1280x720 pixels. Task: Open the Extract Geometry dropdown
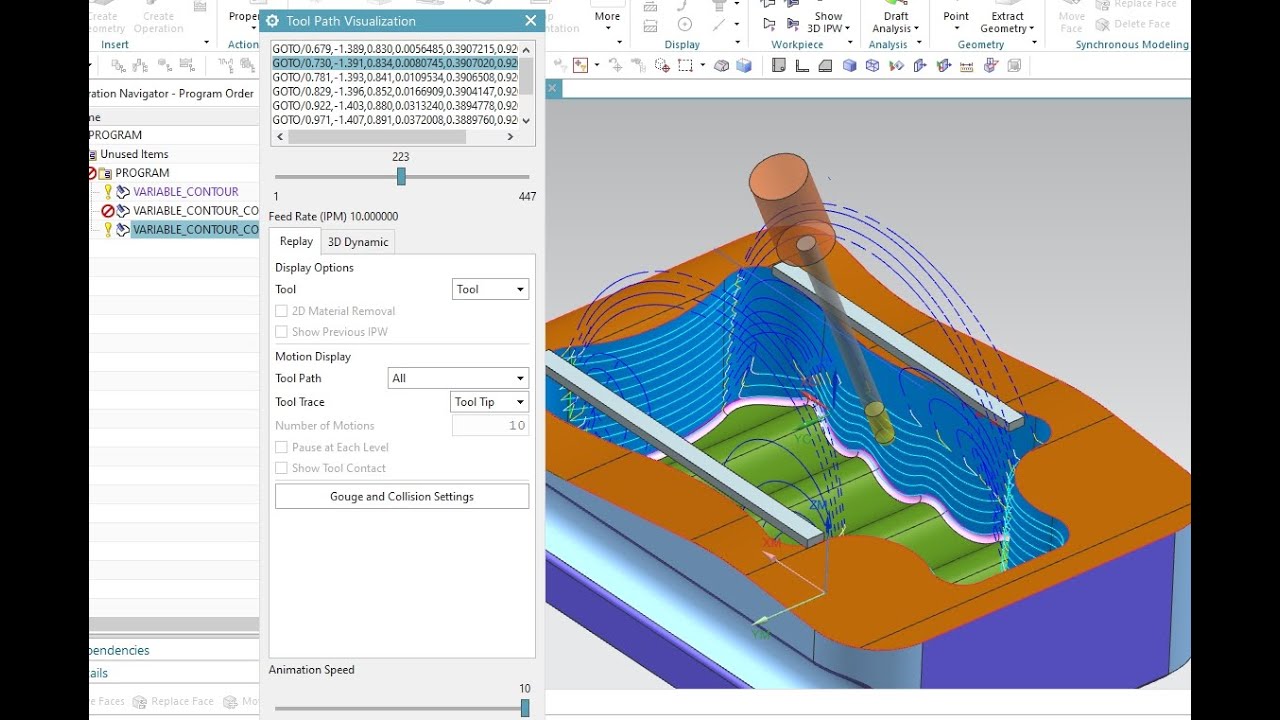[x=1008, y=23]
